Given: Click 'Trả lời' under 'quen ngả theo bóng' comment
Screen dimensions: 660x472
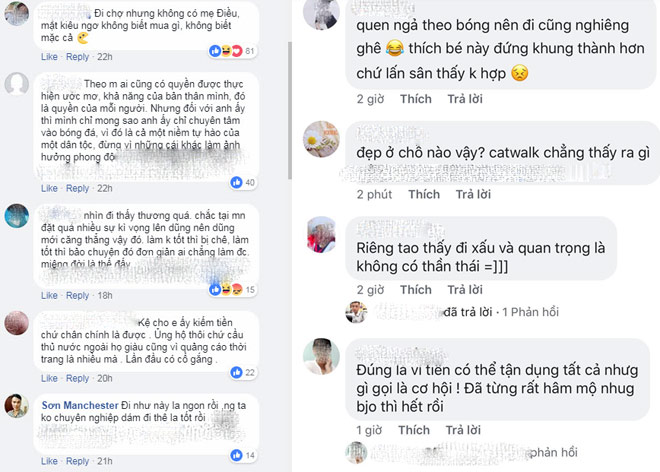Looking at the screenshot, I should pyautogui.click(x=465, y=99).
